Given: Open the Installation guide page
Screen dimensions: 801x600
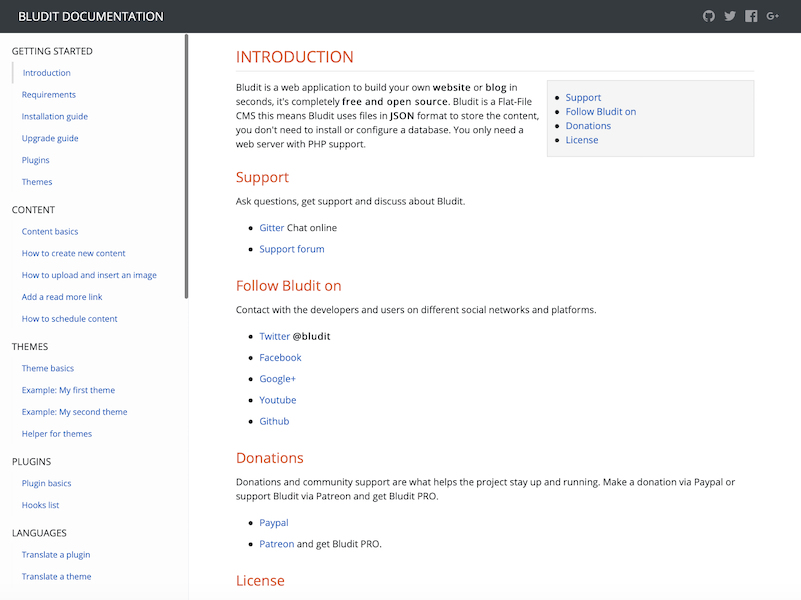Looking at the screenshot, I should coord(55,116).
